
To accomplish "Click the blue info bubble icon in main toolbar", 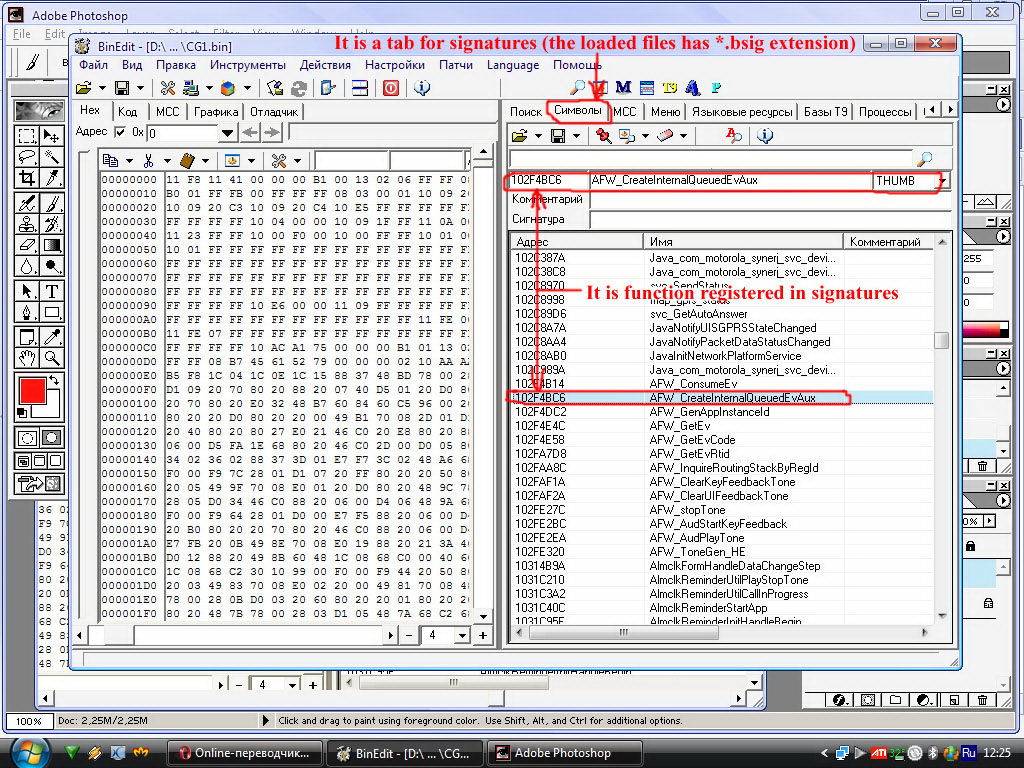I will click(x=422, y=88).
